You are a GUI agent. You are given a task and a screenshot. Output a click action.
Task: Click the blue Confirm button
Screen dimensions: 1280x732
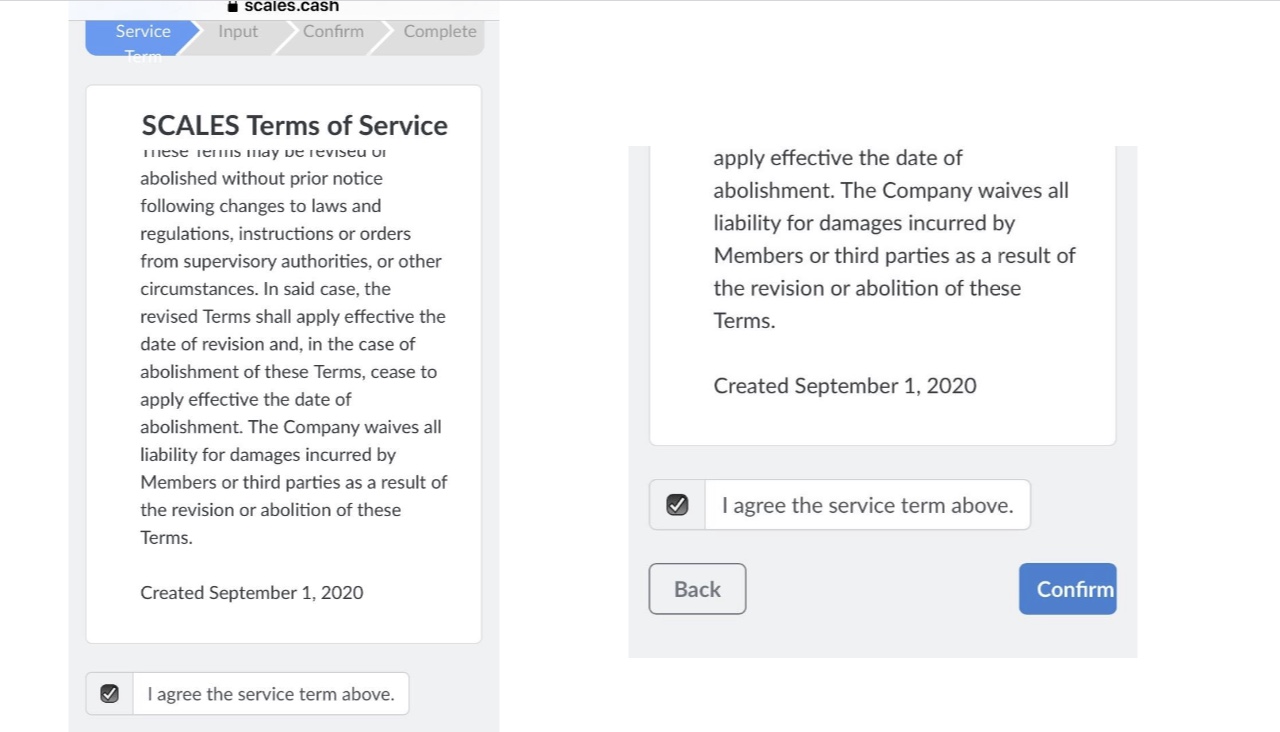pos(1067,589)
